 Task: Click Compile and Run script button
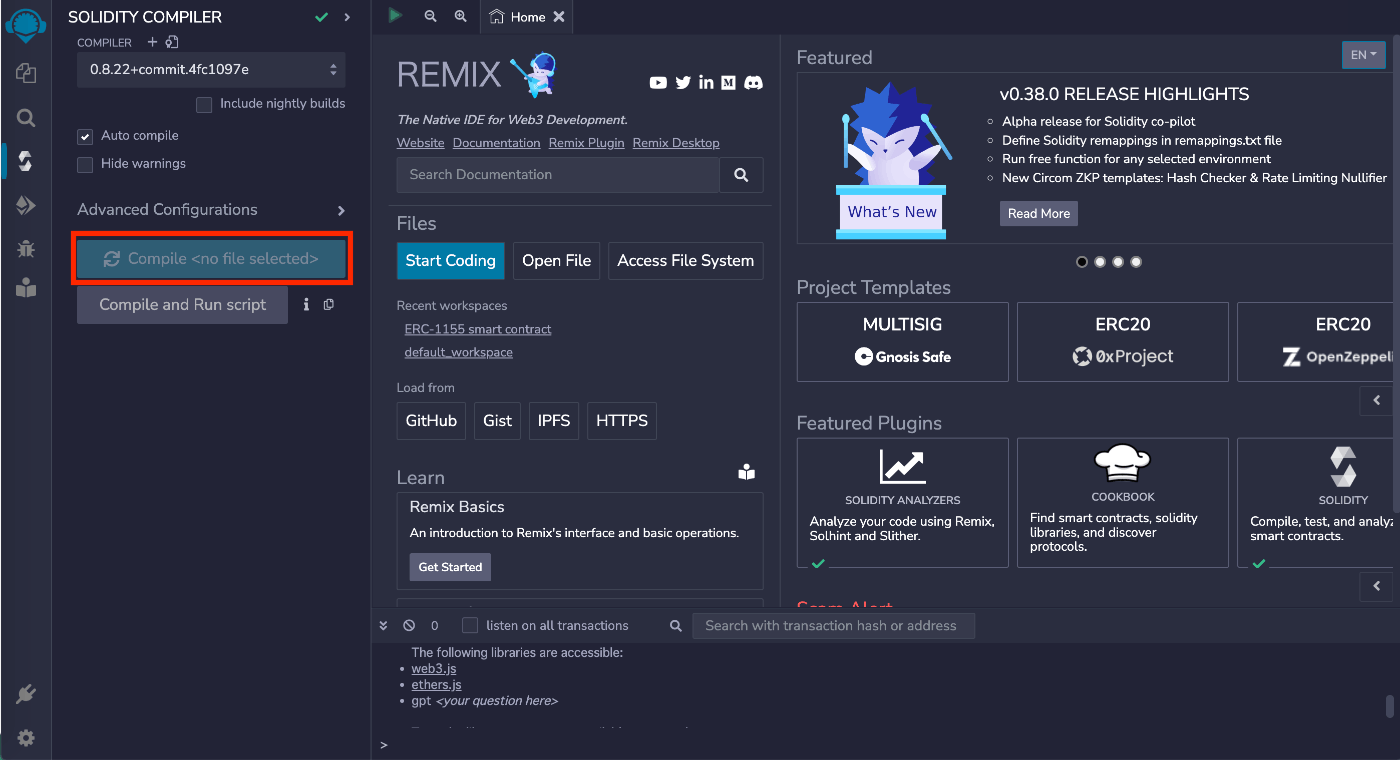click(183, 305)
